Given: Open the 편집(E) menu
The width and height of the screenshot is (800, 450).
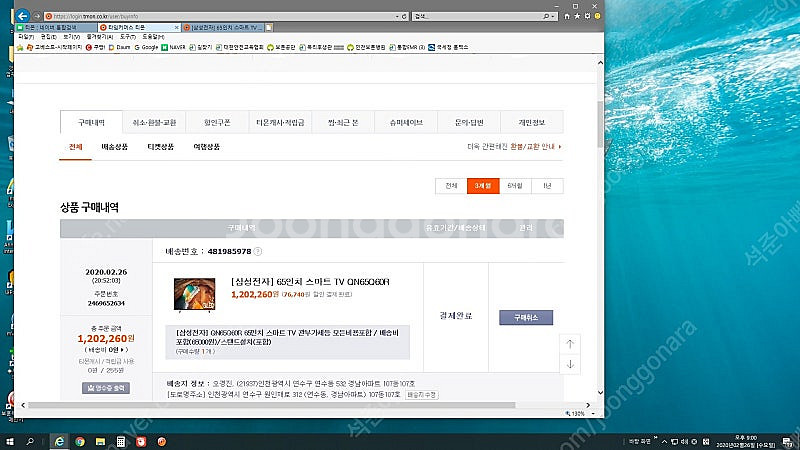Looking at the screenshot, I should pyautogui.click(x=48, y=37).
